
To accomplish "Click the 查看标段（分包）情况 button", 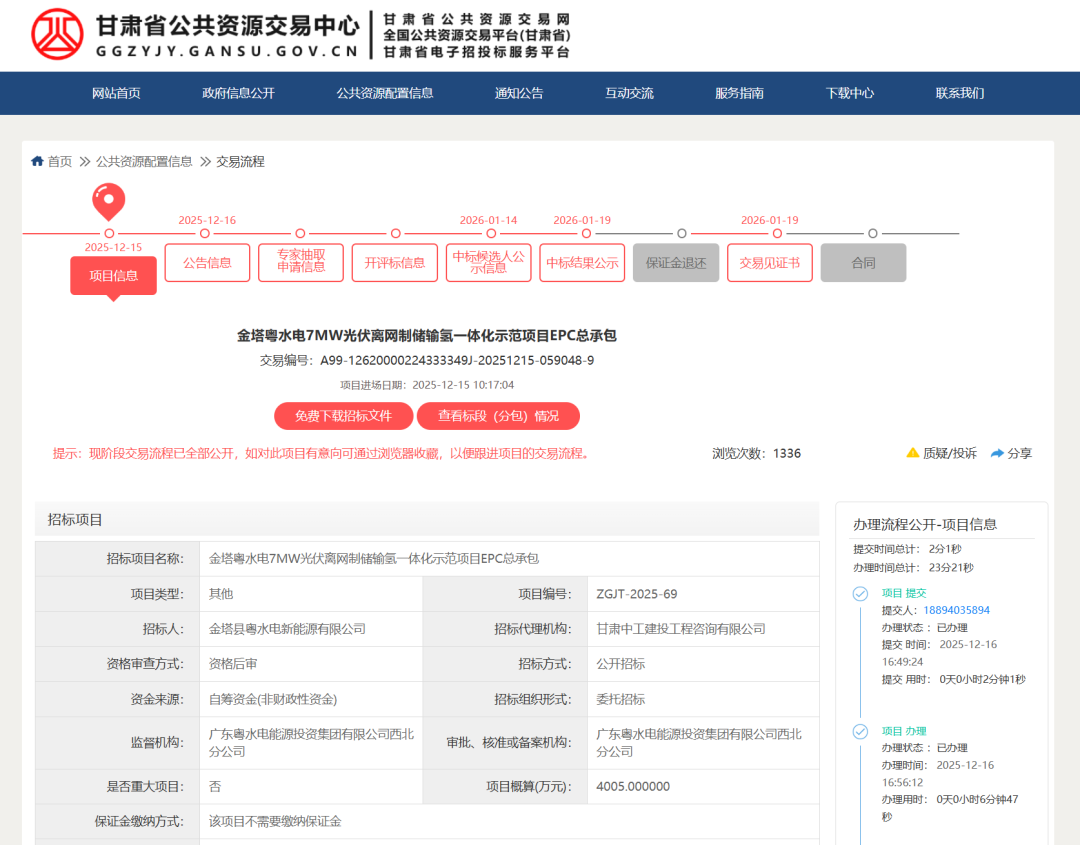I will pos(497,416).
